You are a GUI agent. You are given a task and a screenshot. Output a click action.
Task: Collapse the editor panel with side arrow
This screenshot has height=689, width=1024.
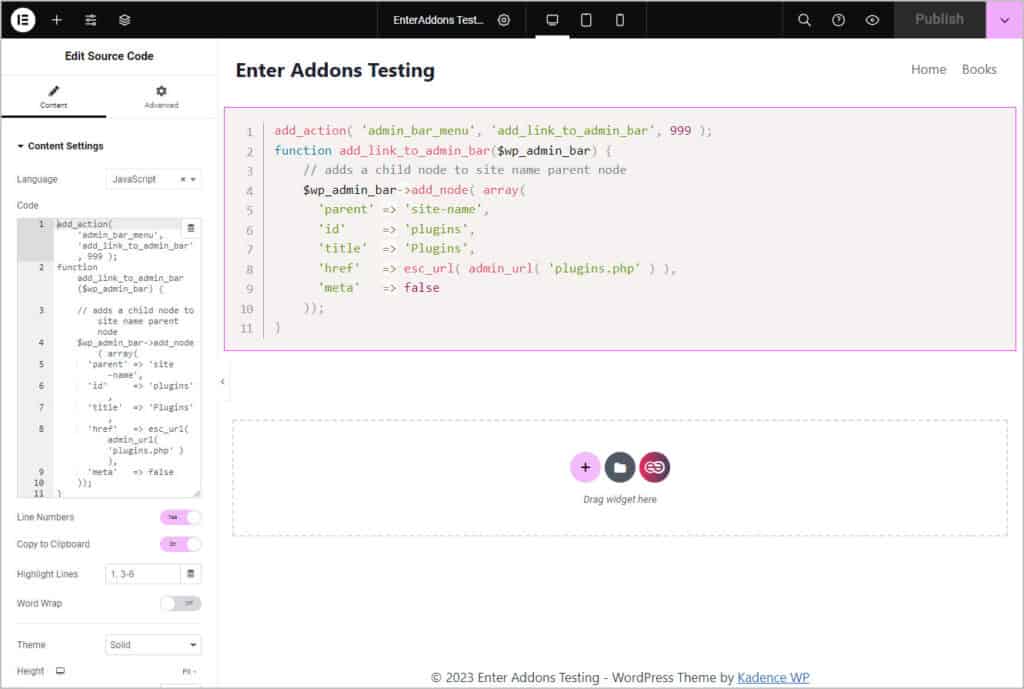click(x=222, y=381)
